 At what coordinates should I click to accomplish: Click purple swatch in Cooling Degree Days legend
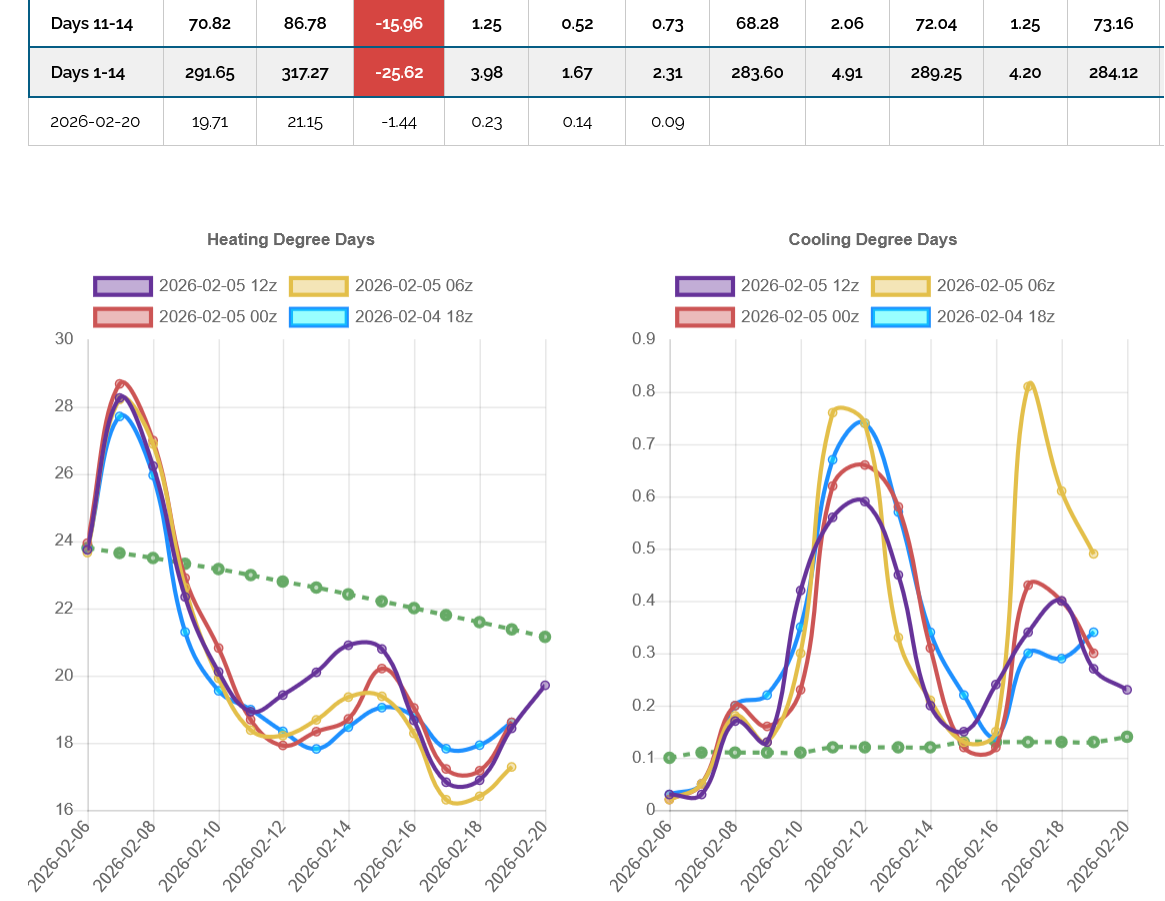705,286
